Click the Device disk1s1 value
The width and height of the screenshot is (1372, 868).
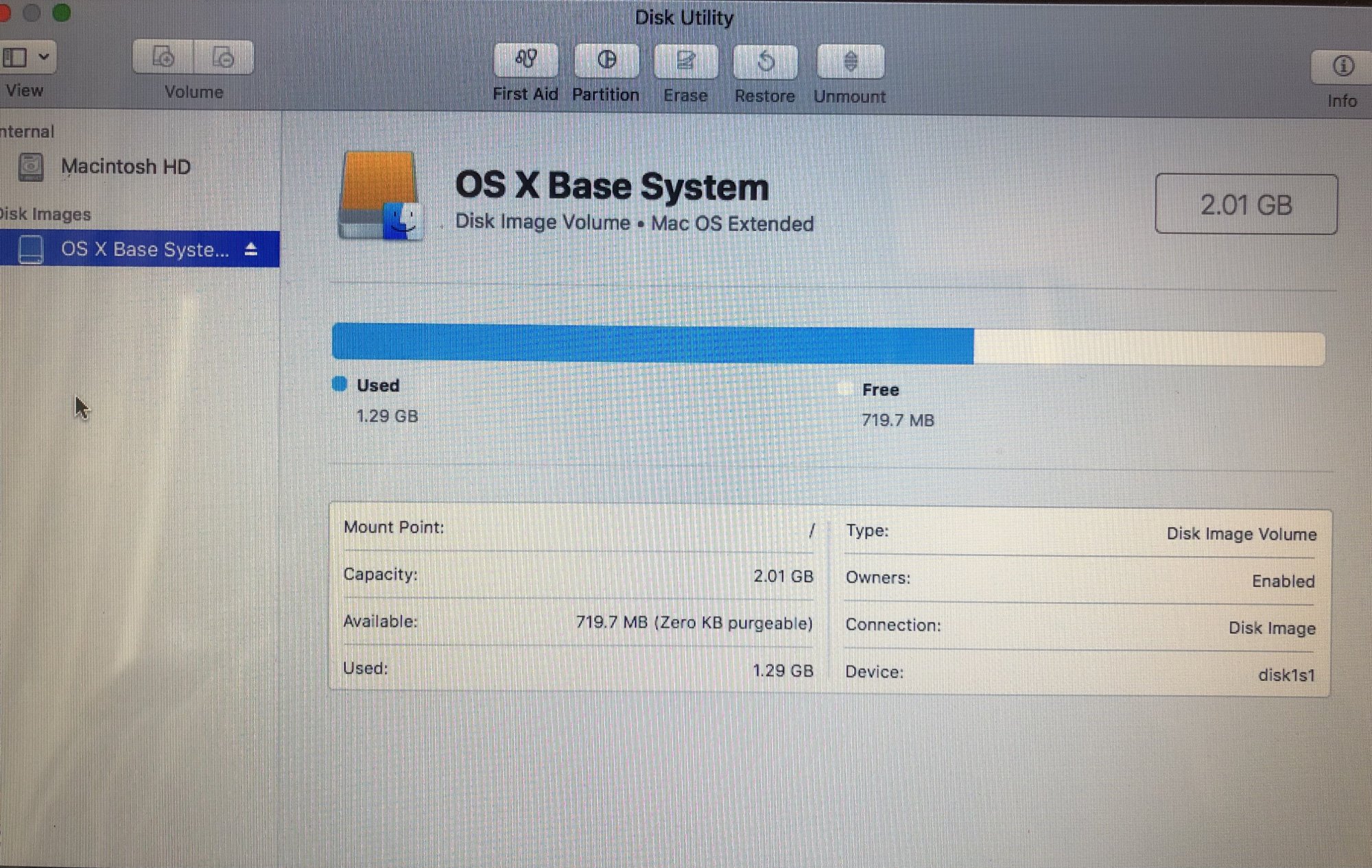pos(1286,675)
